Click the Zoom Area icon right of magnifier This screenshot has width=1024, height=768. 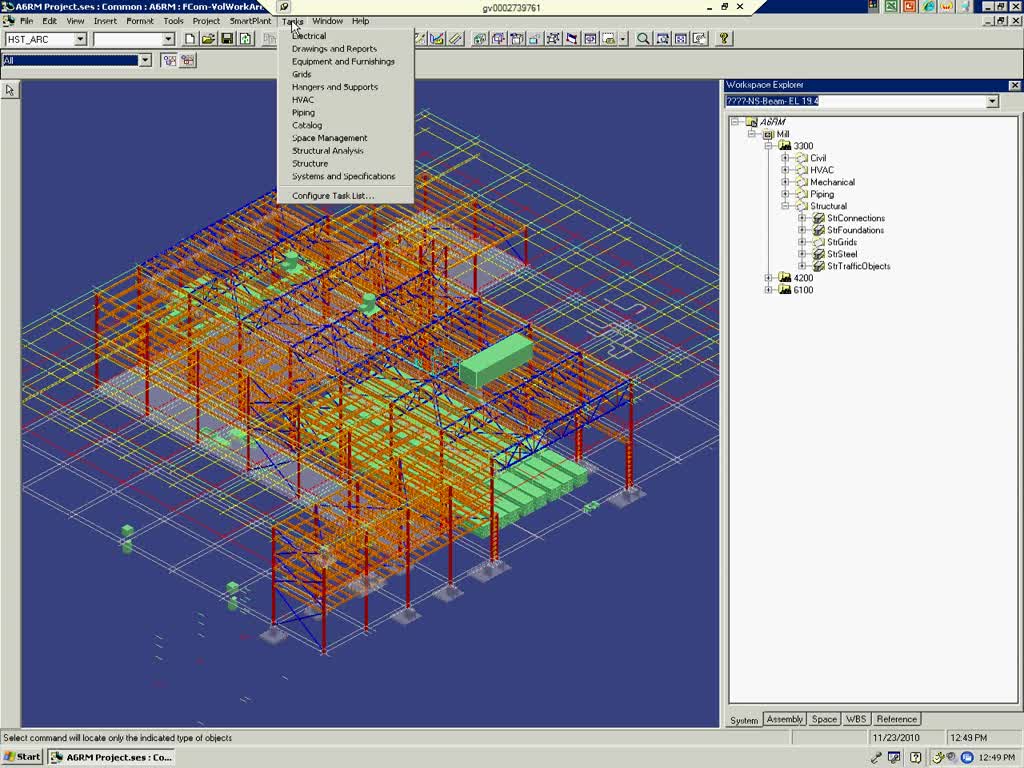[662, 39]
